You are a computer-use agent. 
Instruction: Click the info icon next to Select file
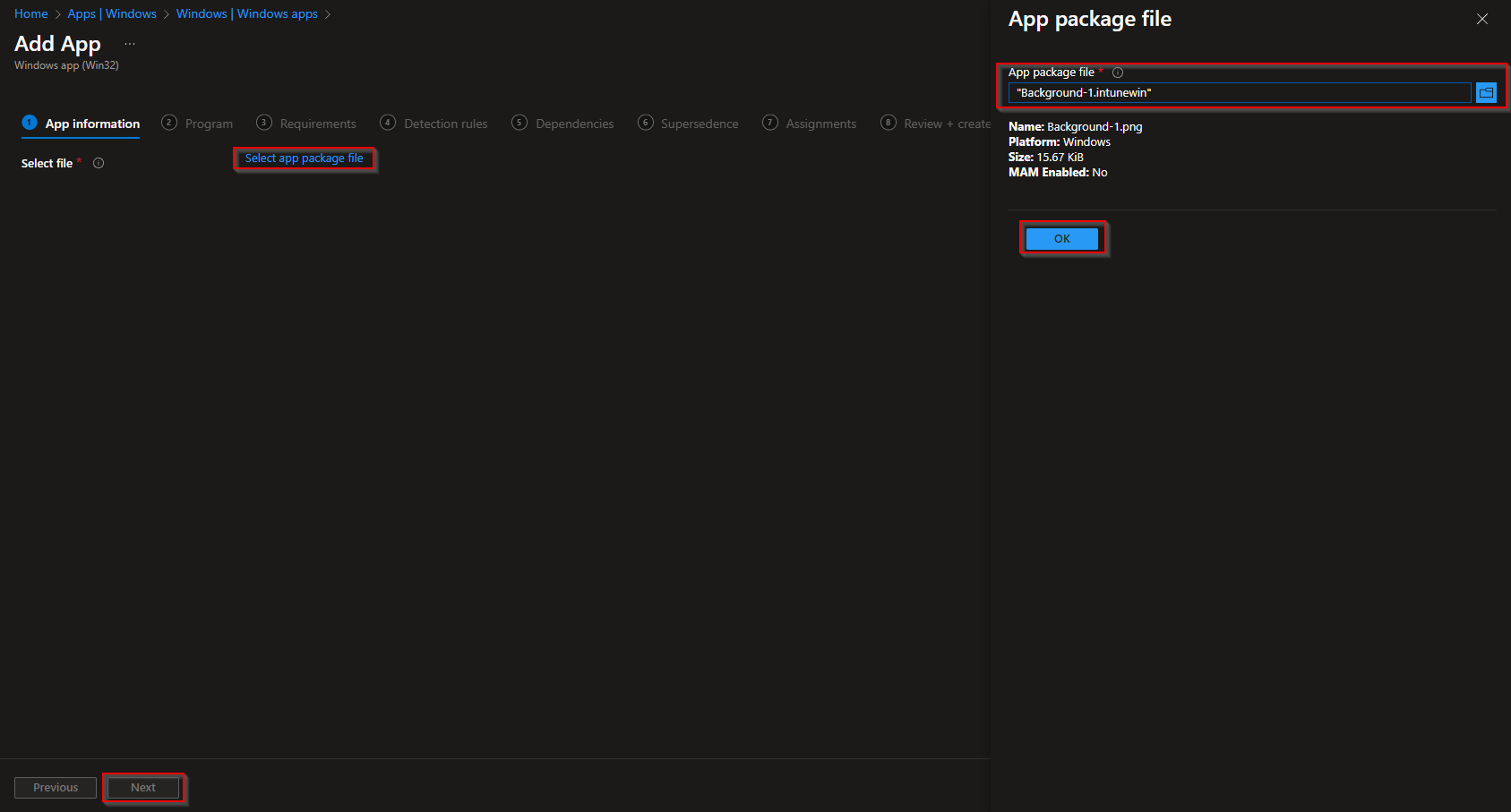[x=99, y=163]
